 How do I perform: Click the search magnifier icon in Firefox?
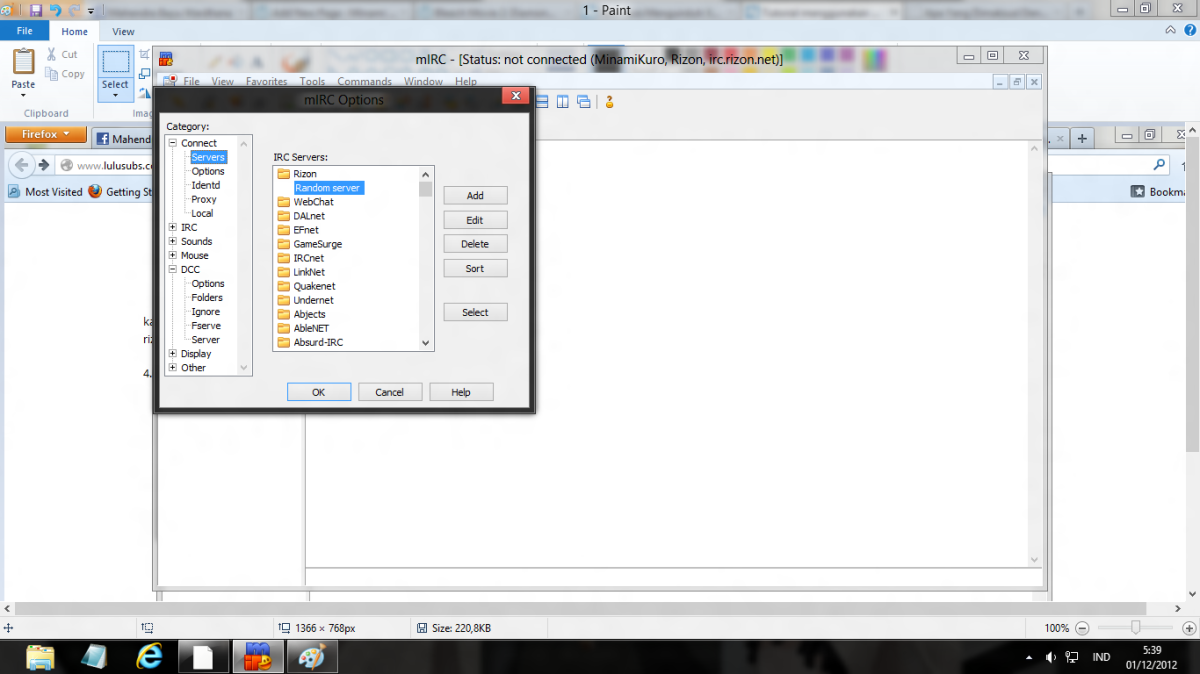(1159, 165)
